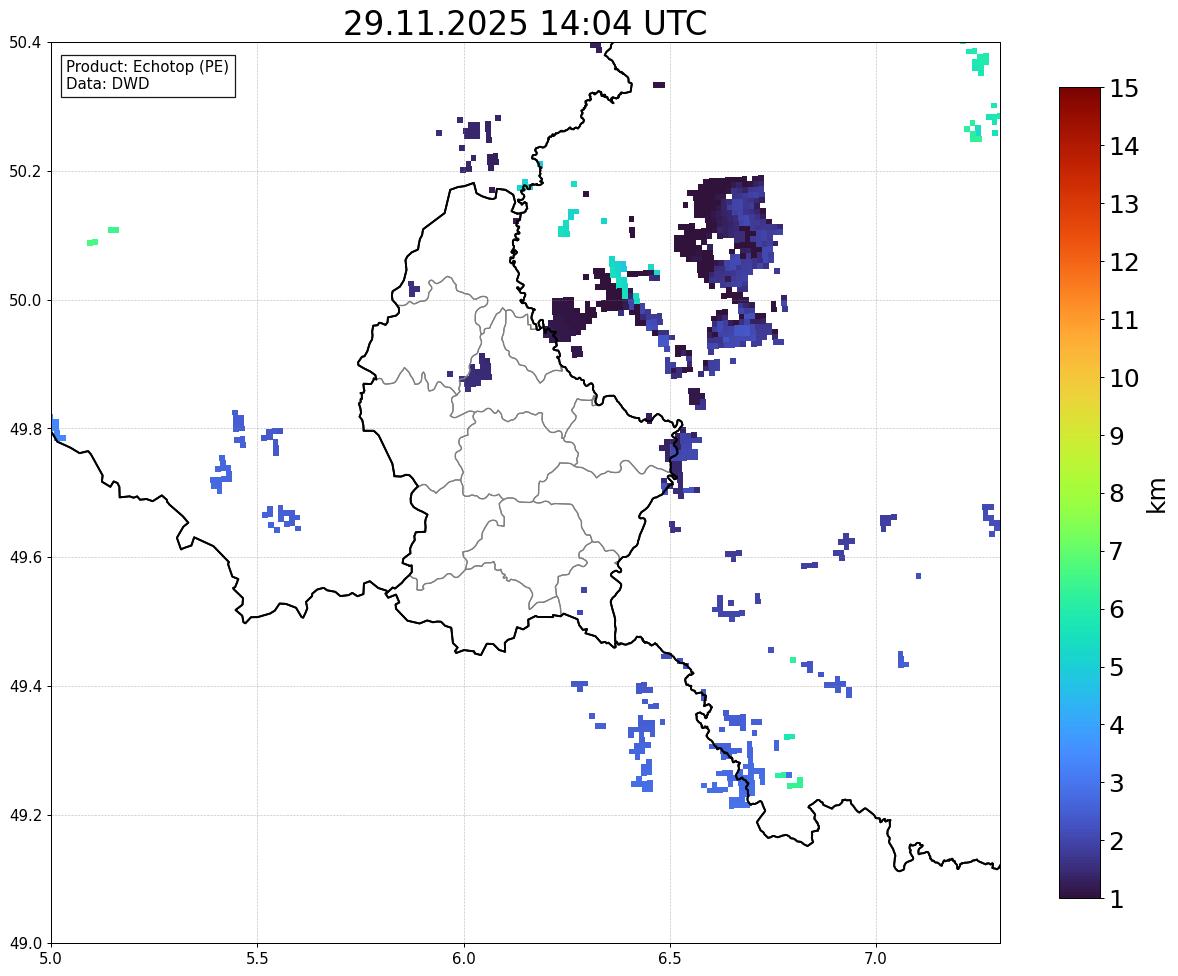Viewport: 1178px width, 976px height.
Task: Click the colorbar tick label '15'
Action: 1124,89
